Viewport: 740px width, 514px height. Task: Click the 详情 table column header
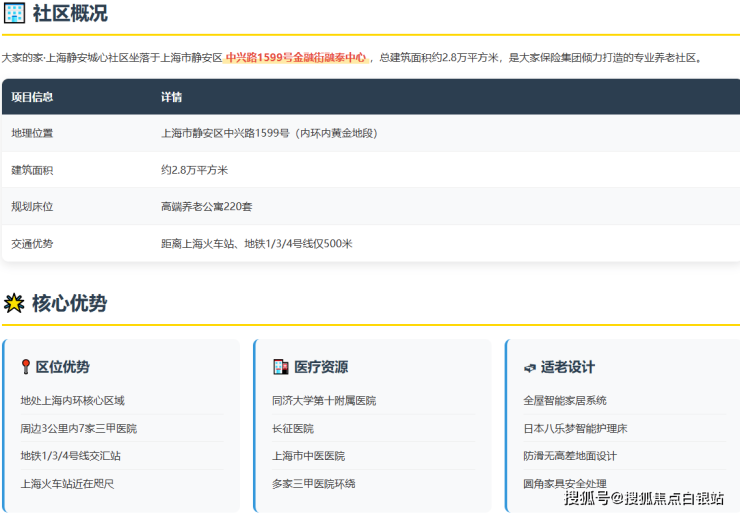(x=172, y=97)
